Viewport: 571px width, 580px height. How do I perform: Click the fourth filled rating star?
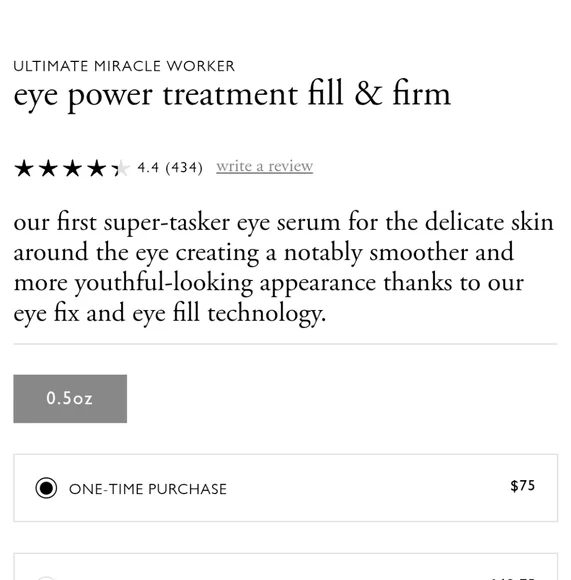tap(97, 168)
